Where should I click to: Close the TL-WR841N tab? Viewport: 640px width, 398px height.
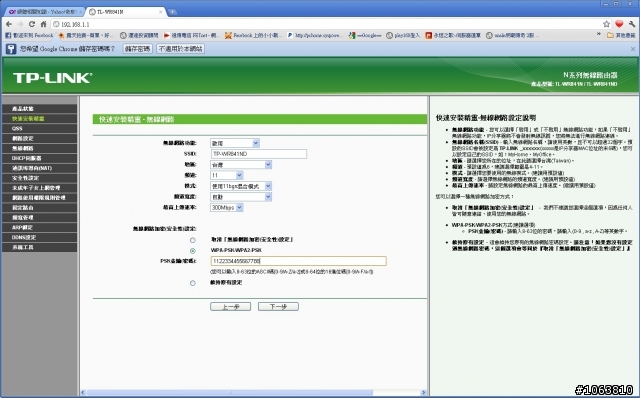pyautogui.click(x=160, y=12)
